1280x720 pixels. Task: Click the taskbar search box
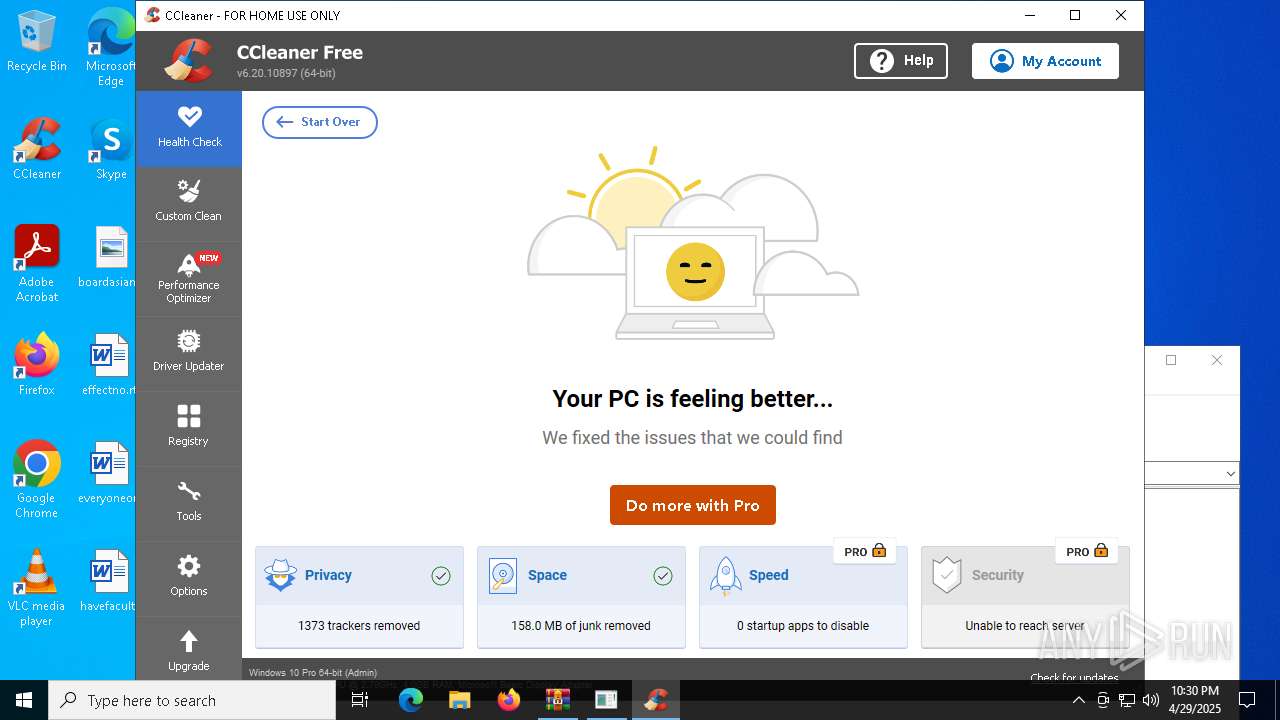click(x=192, y=700)
